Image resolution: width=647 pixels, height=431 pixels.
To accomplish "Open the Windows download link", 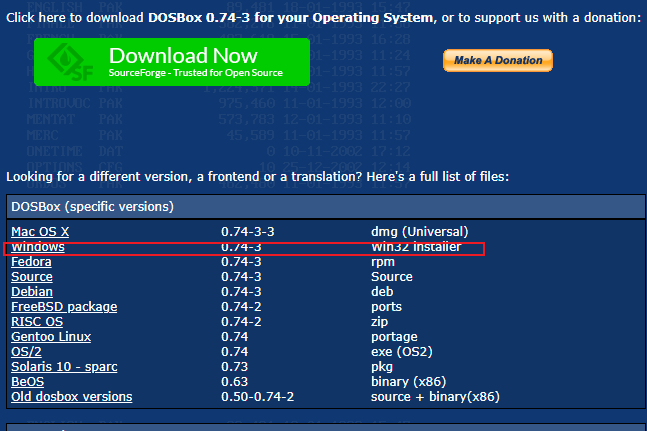I will click(x=38, y=247).
